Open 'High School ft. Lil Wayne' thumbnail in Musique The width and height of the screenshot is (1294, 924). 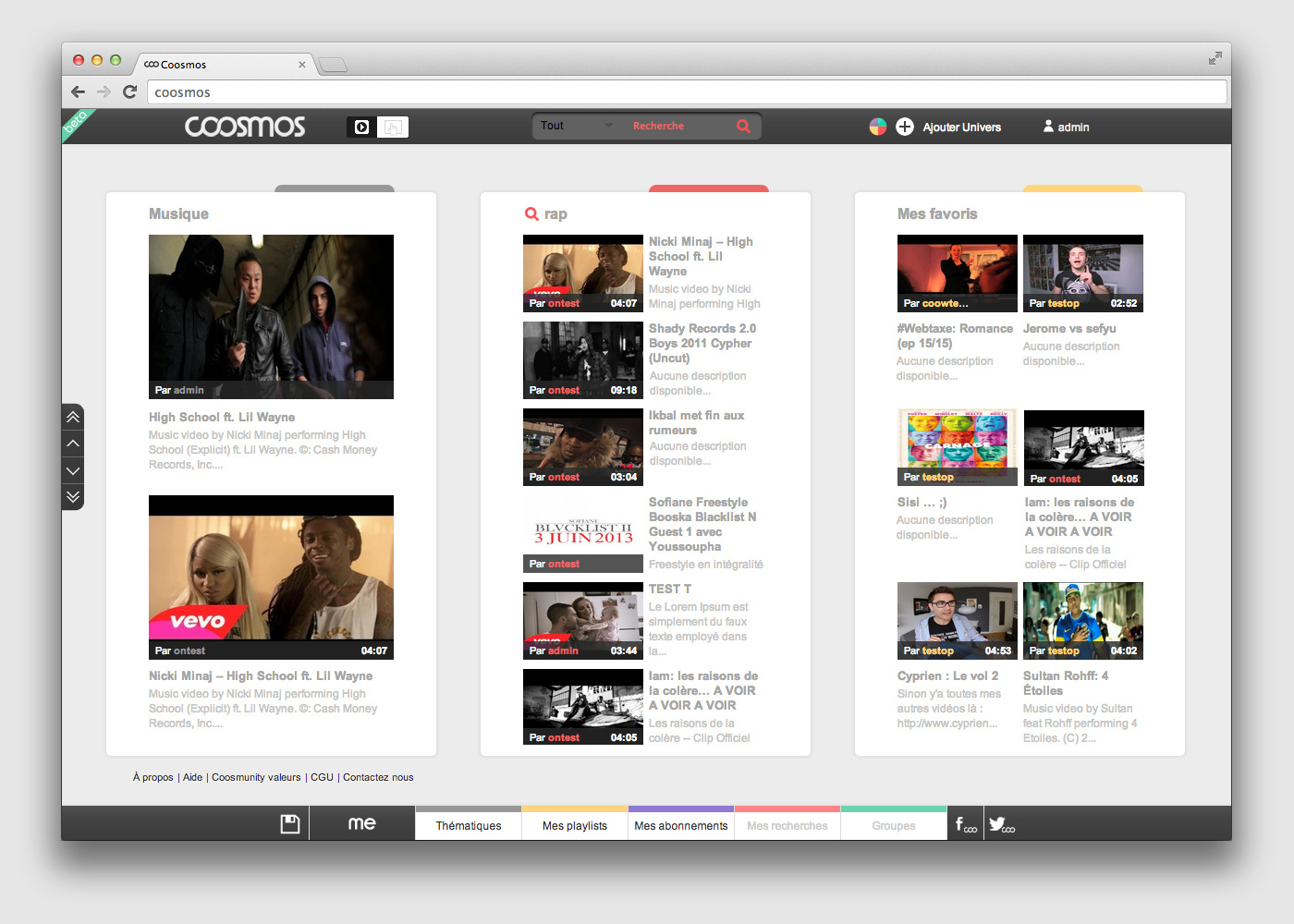pyautogui.click(x=271, y=317)
